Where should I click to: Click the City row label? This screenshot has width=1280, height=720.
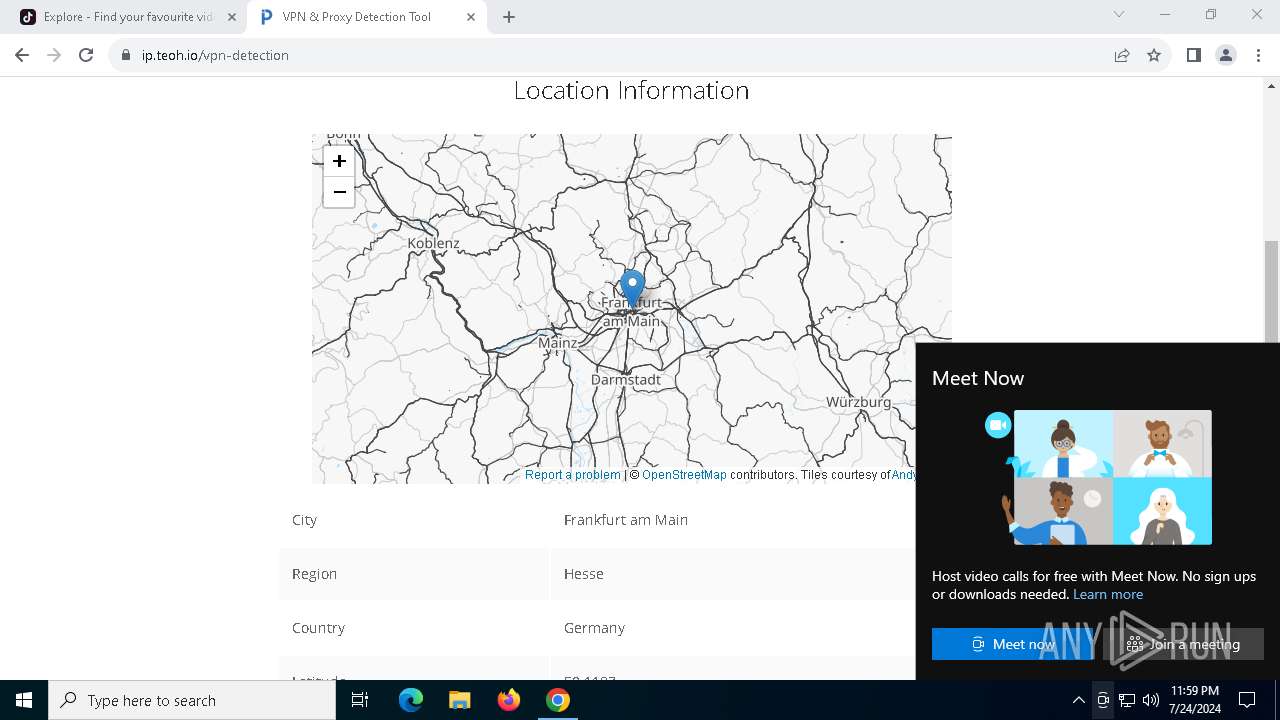click(x=304, y=520)
